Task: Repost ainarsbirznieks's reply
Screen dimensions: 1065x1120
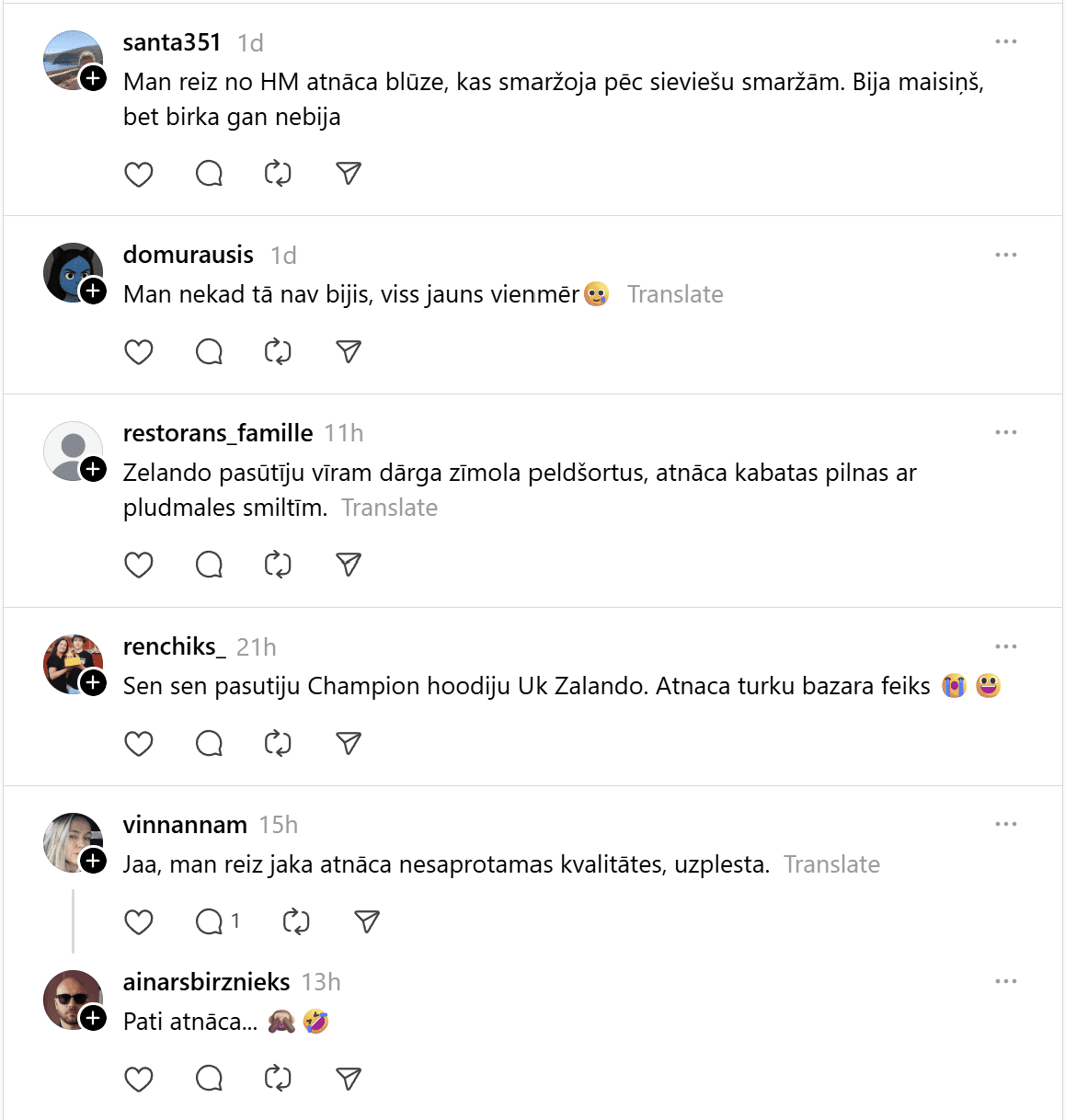Action: click(278, 1078)
